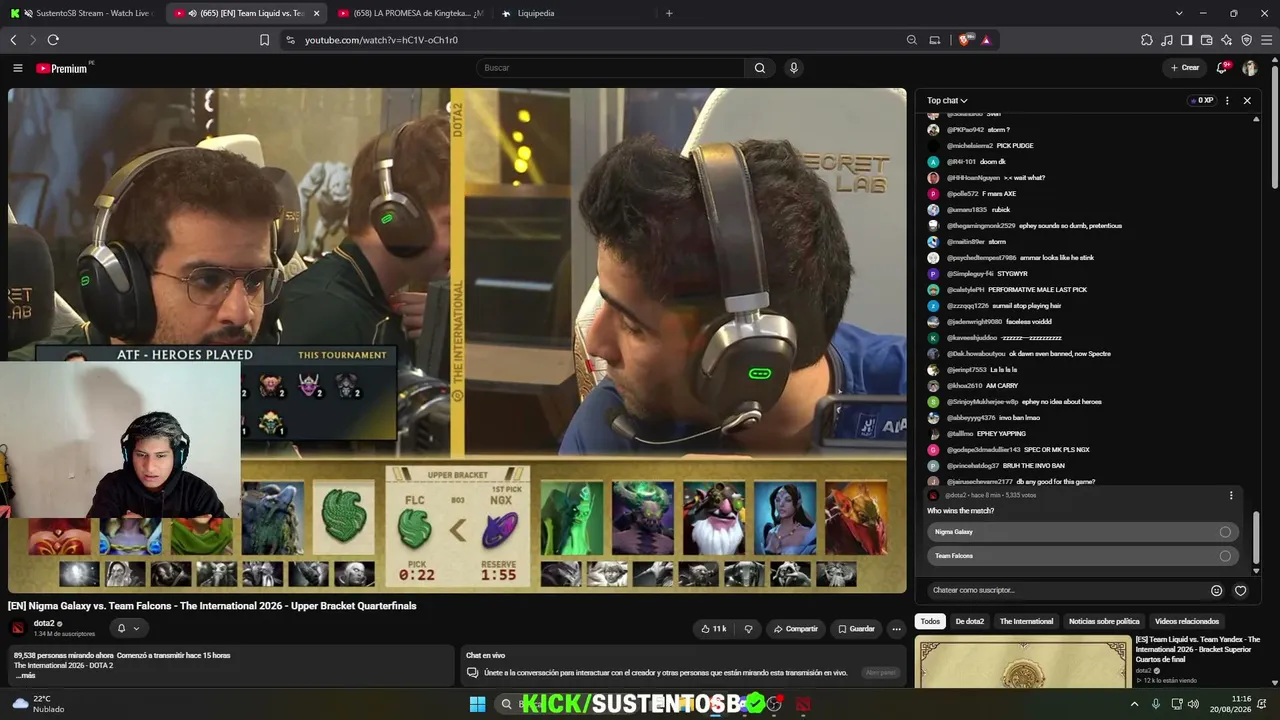Select the Todos filter chip
This screenshot has width=1280, height=720.
click(x=930, y=621)
